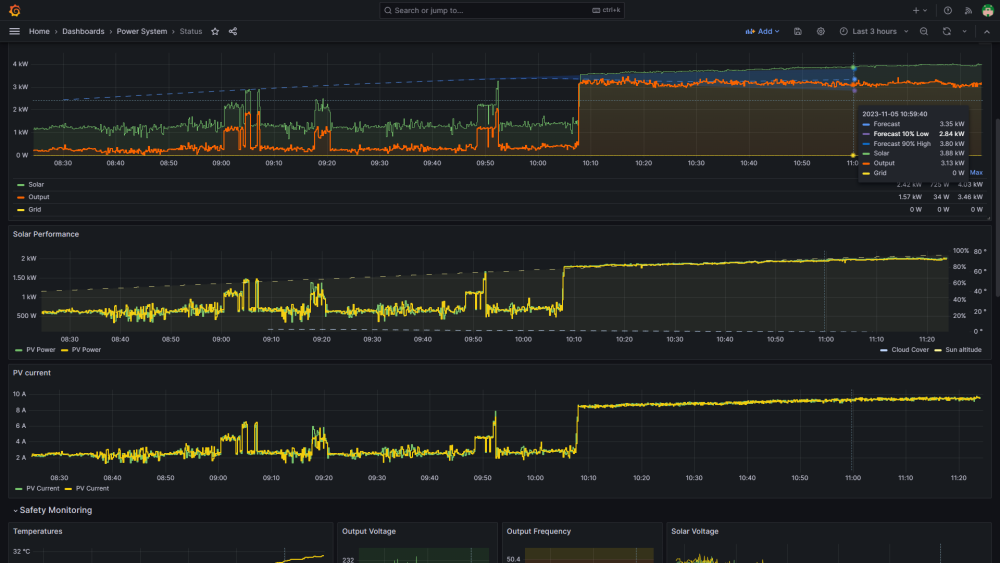Screen dimensions: 1000x563
Task: Open the help question mark icon
Action: tap(948, 10)
